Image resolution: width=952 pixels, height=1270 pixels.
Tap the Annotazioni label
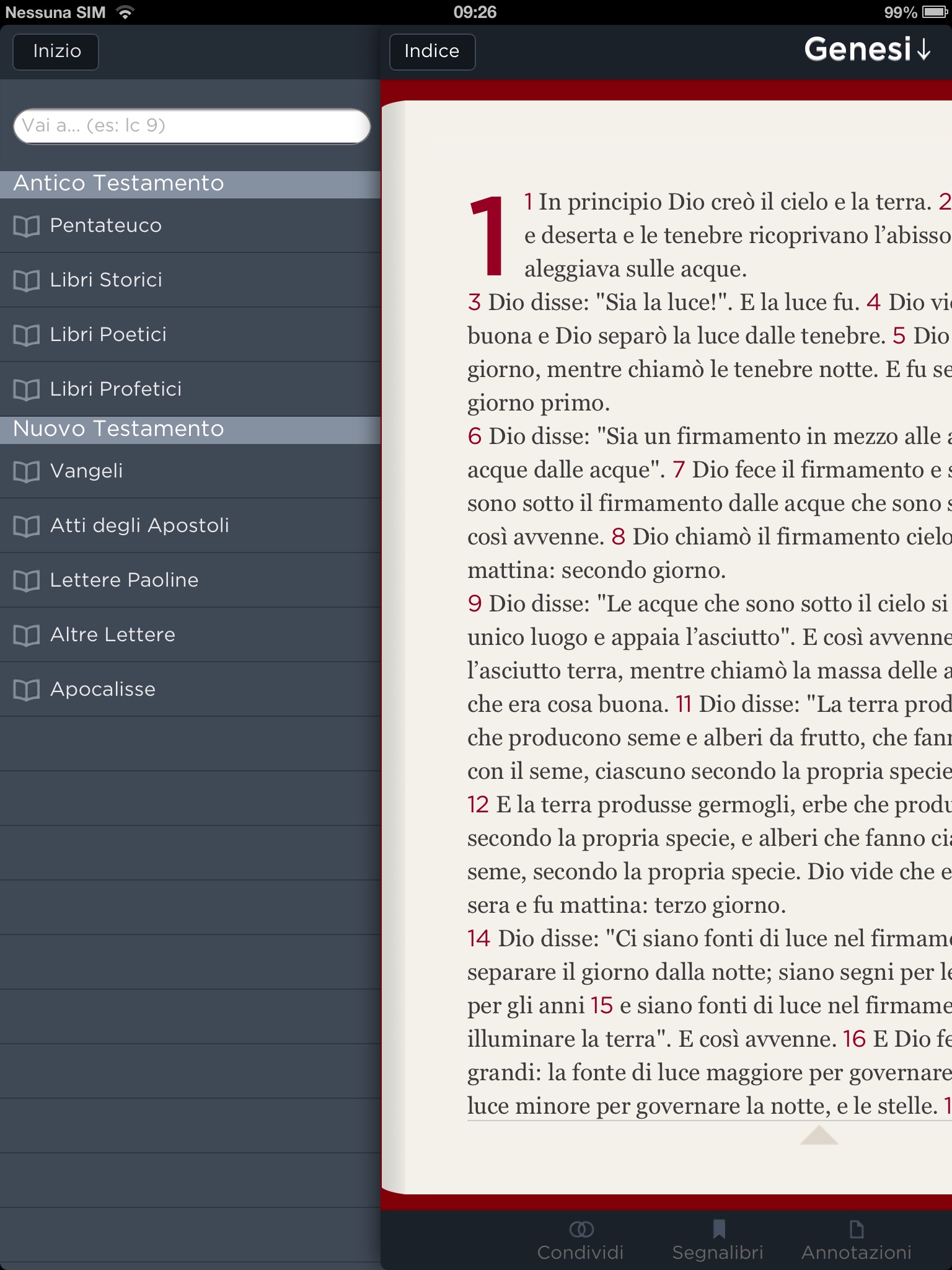click(x=857, y=1252)
